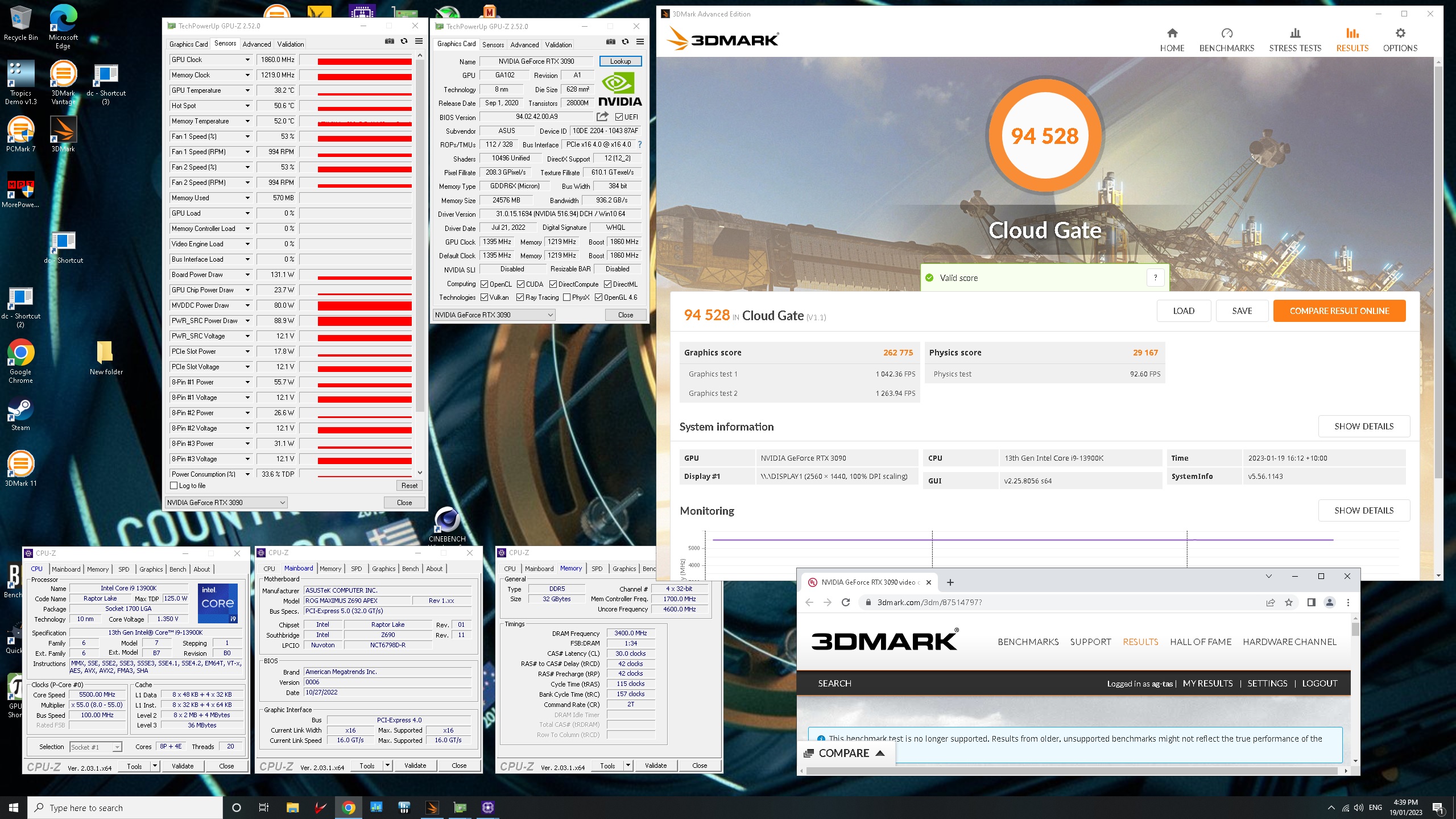Open GPU selector dropdown in GPU-Z Graphics Card window

[494, 315]
